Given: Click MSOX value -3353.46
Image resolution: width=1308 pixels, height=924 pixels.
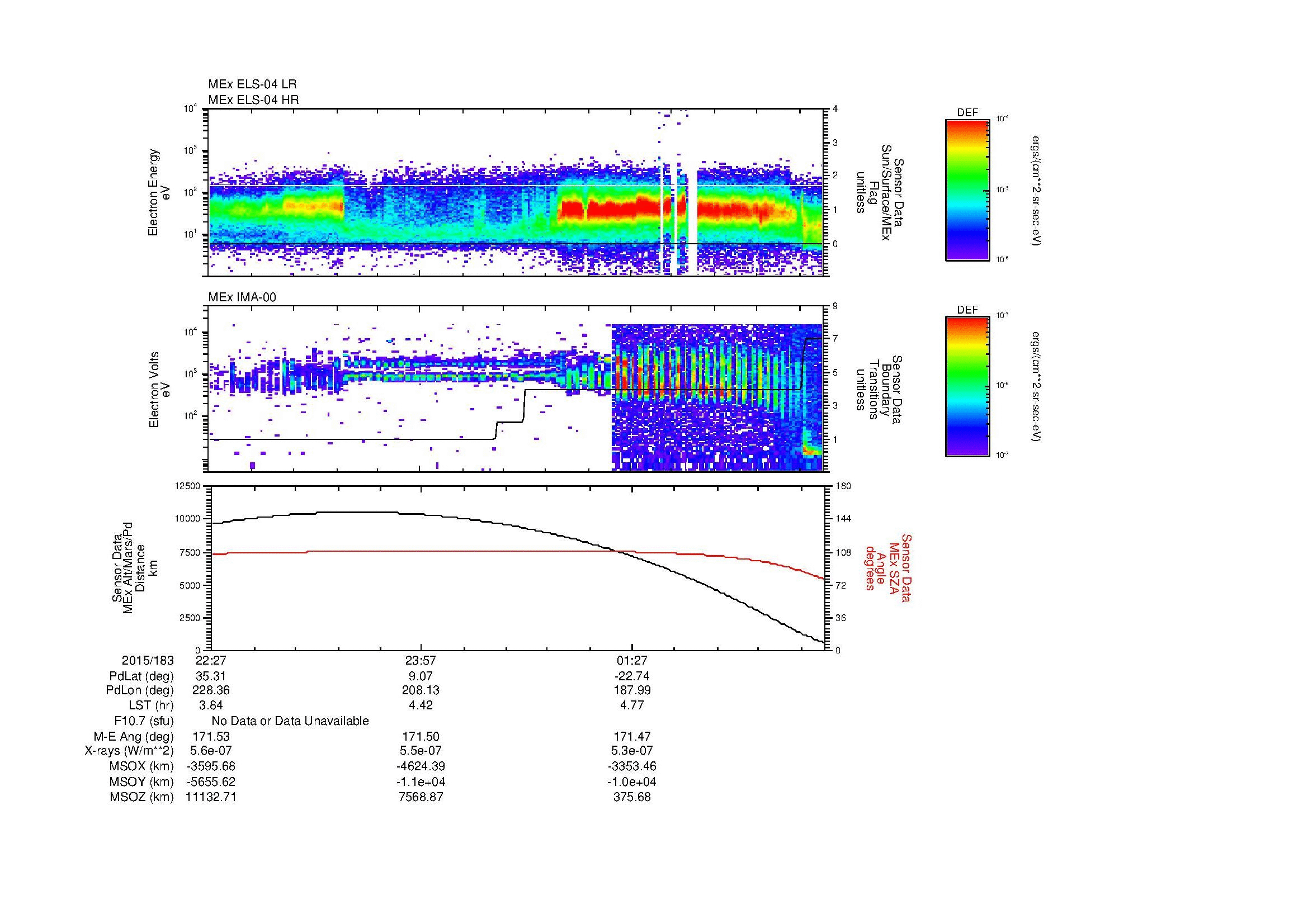Looking at the screenshot, I should [x=632, y=766].
